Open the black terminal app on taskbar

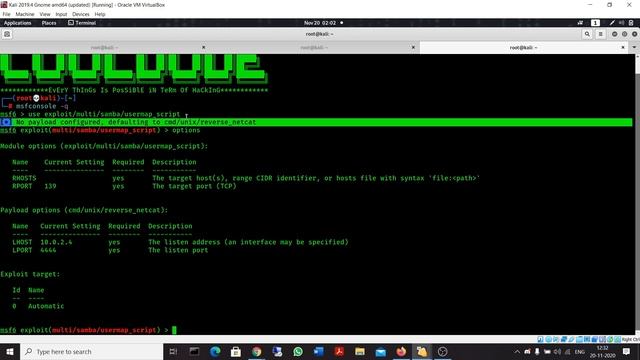[194, 351]
